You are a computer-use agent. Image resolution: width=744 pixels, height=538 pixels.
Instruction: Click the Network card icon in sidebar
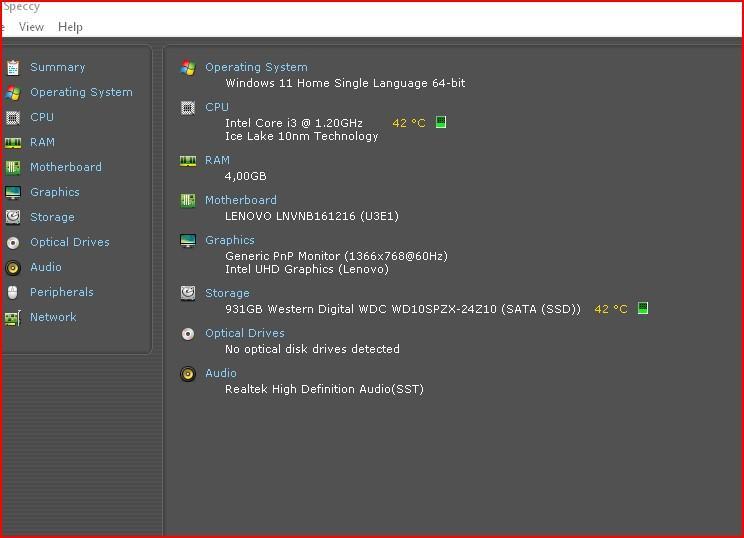[13, 318]
